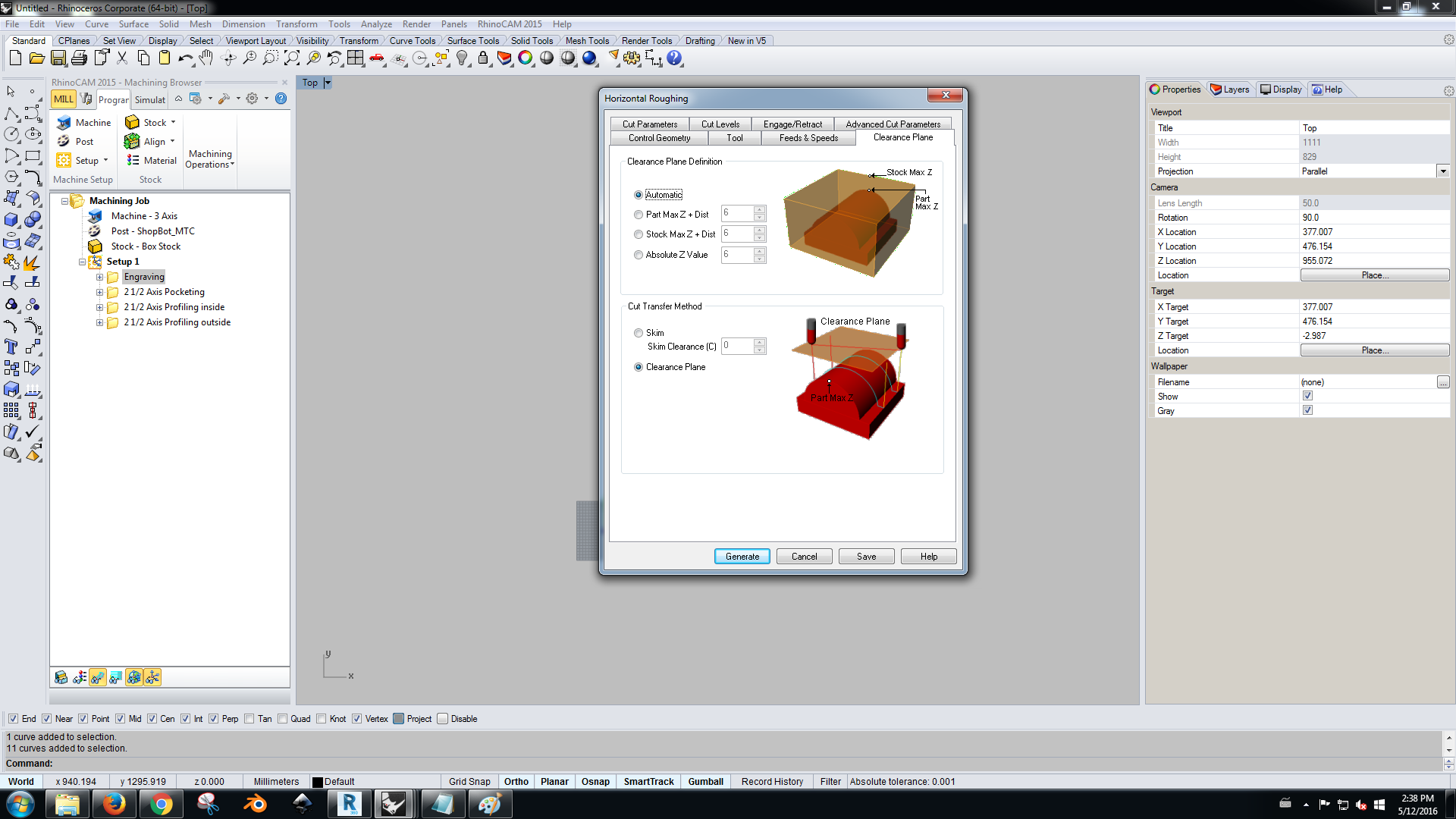1456x819 pixels.
Task: Open the Blender icon in taskbar
Action: [255, 804]
